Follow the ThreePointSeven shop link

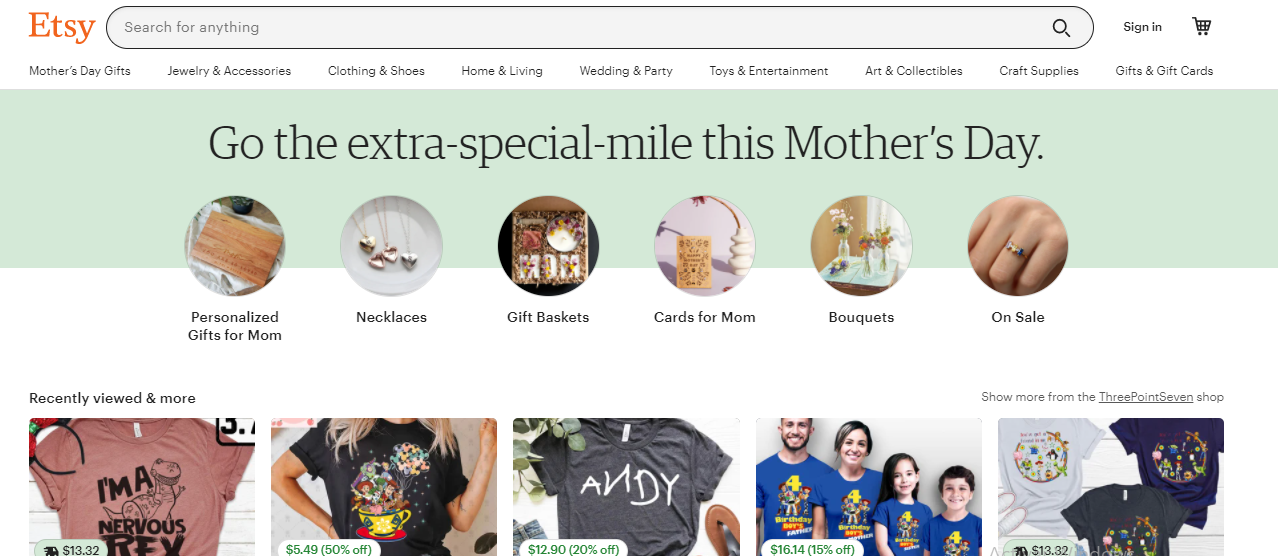tap(1146, 397)
